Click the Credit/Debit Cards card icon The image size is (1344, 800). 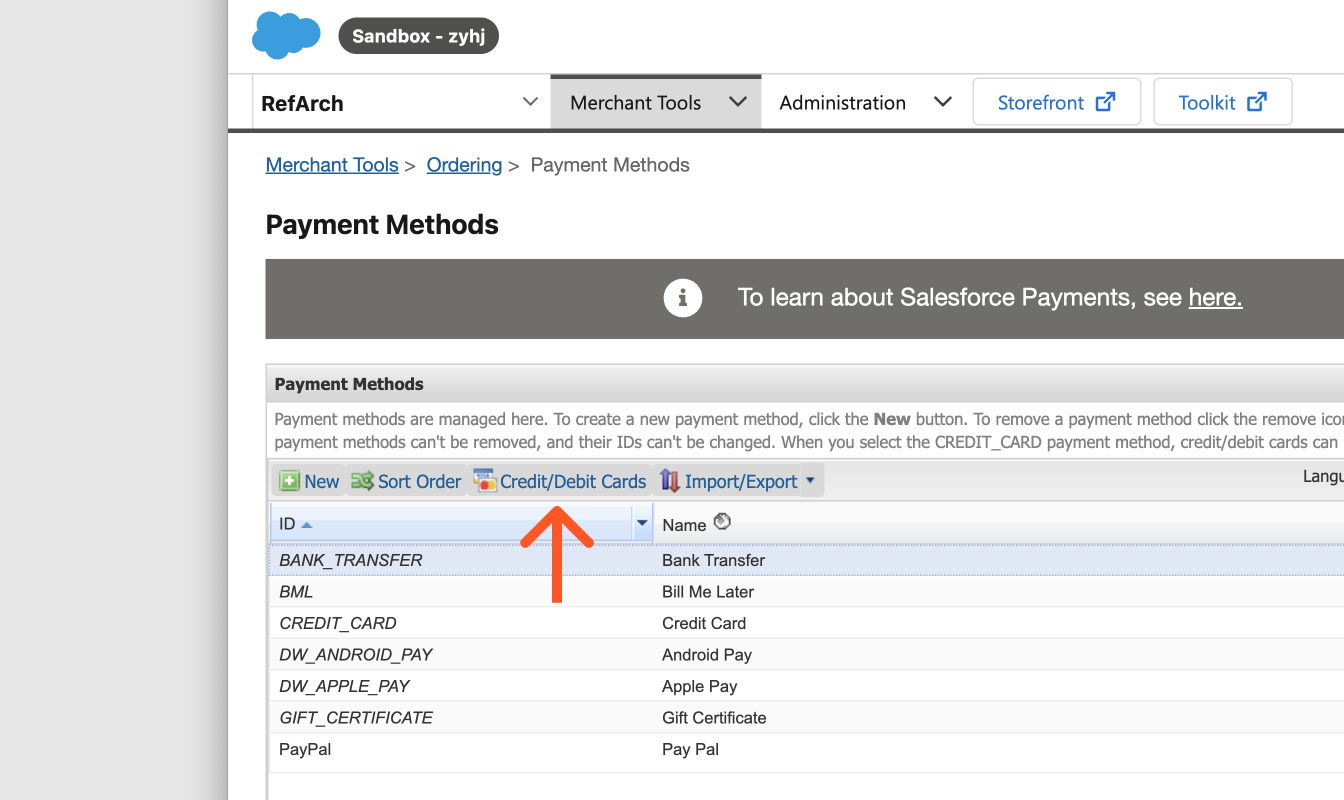coord(485,481)
